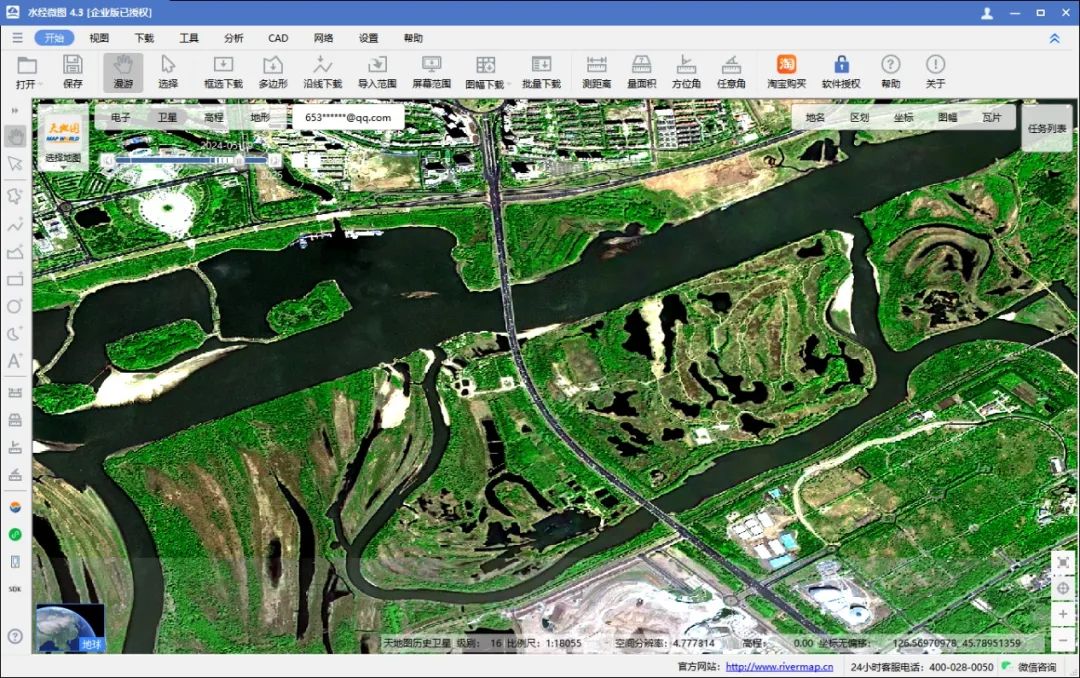Open the Network (网络) ribbon tab
This screenshot has height=678, width=1080.
(323, 38)
